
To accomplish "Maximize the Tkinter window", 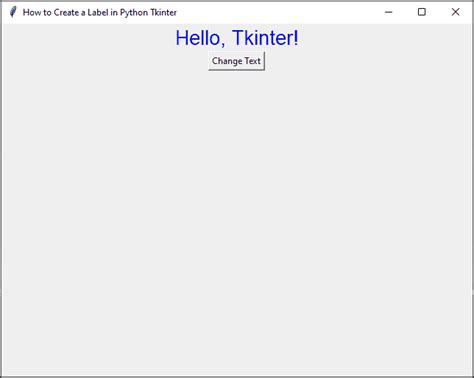I will pyautogui.click(x=422, y=12).
